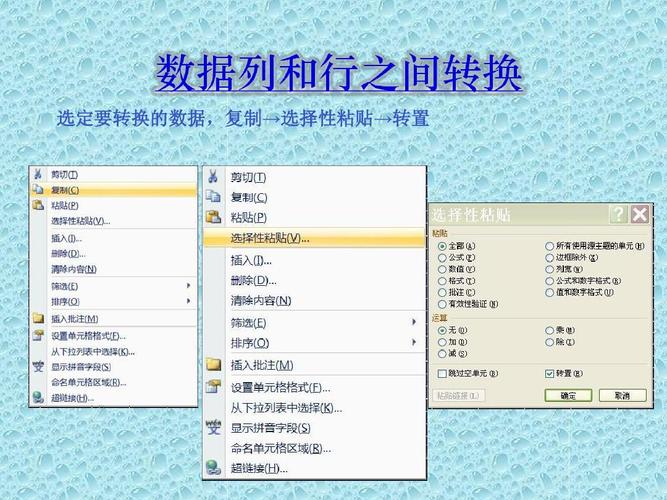This screenshot has height=500, width=667.
Task: Choose 从下拉列表中选择(K)... in small left menu
Action: click(x=93, y=351)
